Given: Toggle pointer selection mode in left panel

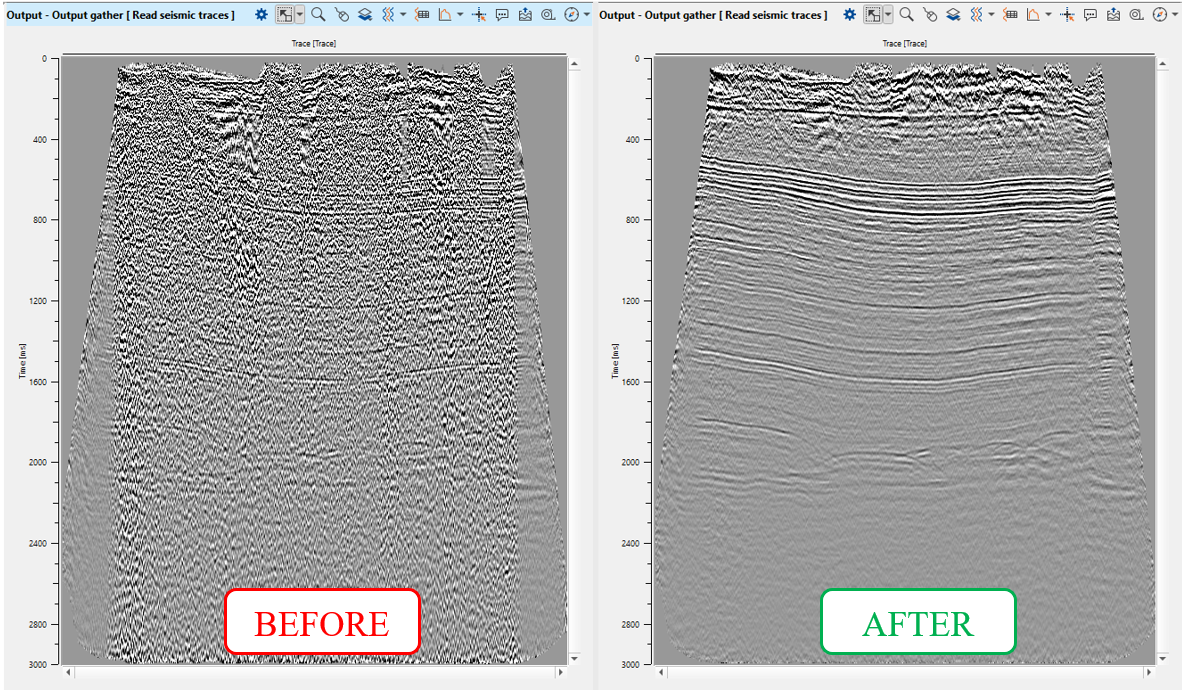Looking at the screenshot, I should 285,15.
